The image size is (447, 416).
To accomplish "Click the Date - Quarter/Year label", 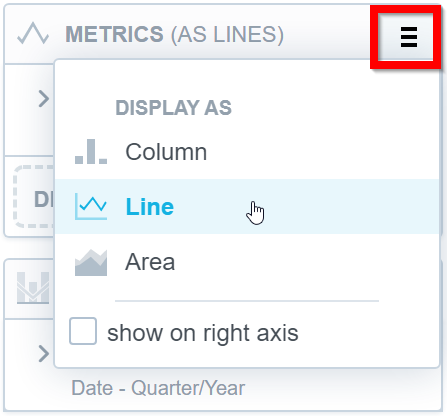I will pos(158,388).
